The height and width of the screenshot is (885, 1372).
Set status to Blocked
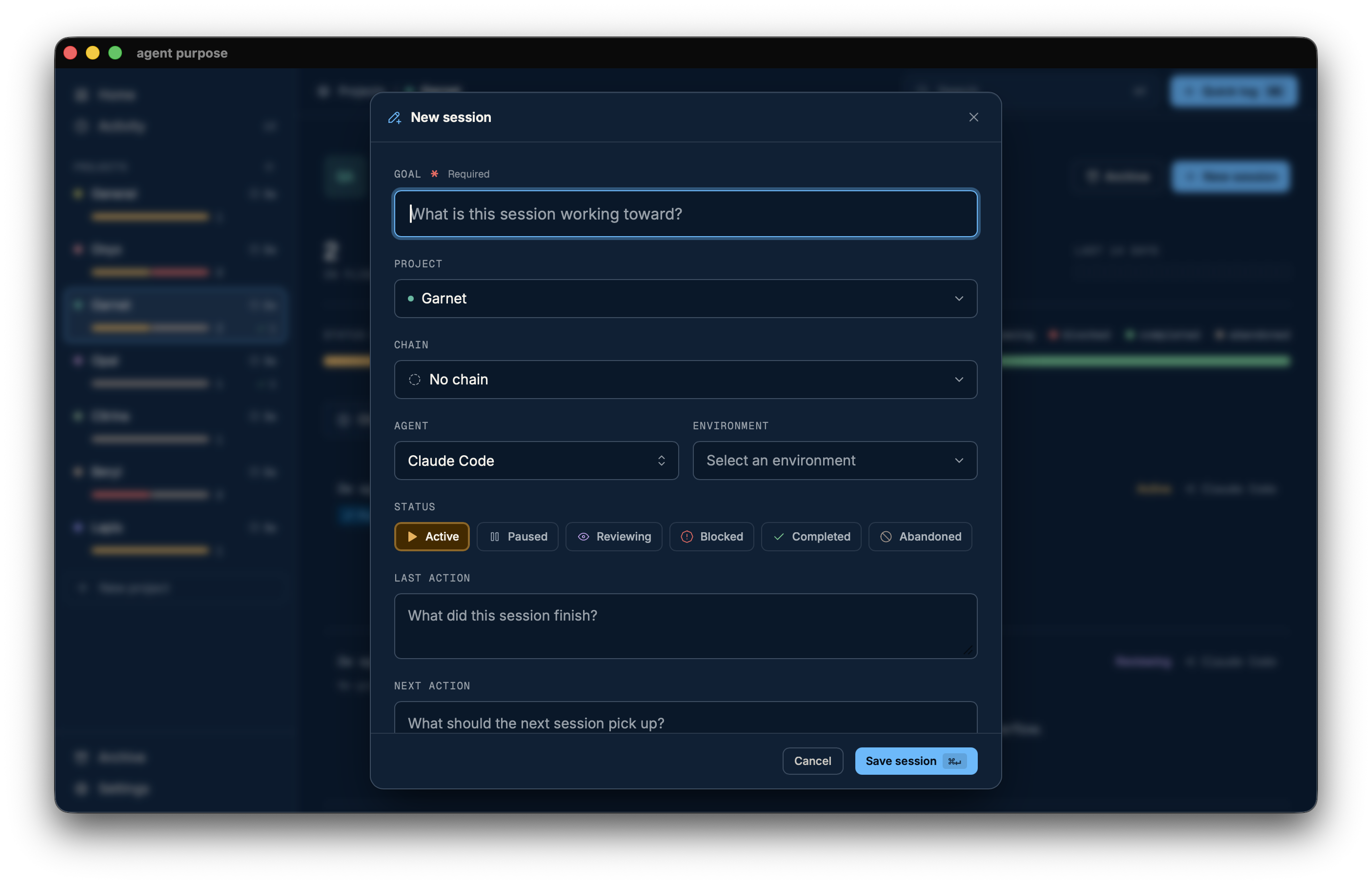711,536
